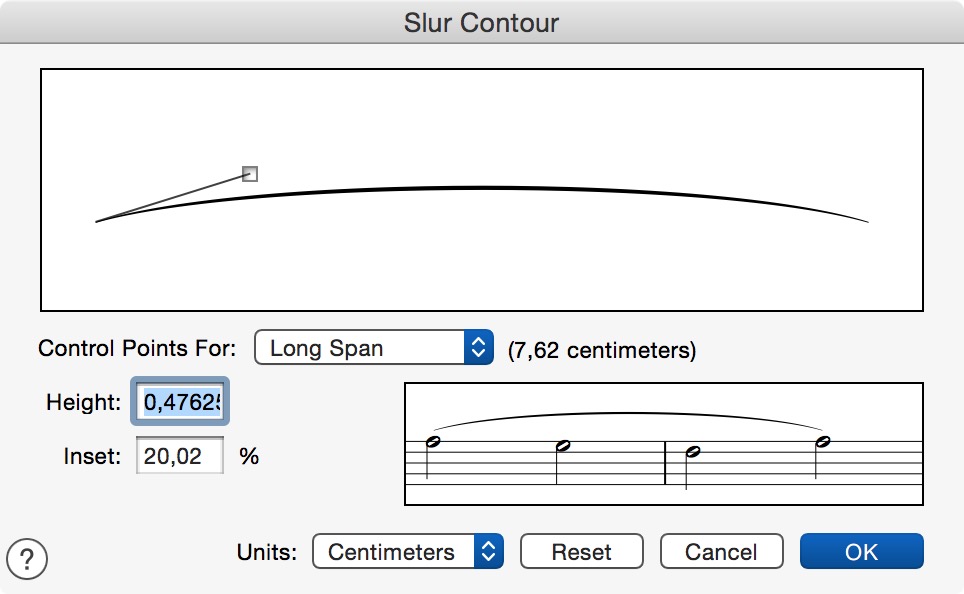Click the right endpoint of the slur
The height and width of the screenshot is (594, 964).
point(867,221)
